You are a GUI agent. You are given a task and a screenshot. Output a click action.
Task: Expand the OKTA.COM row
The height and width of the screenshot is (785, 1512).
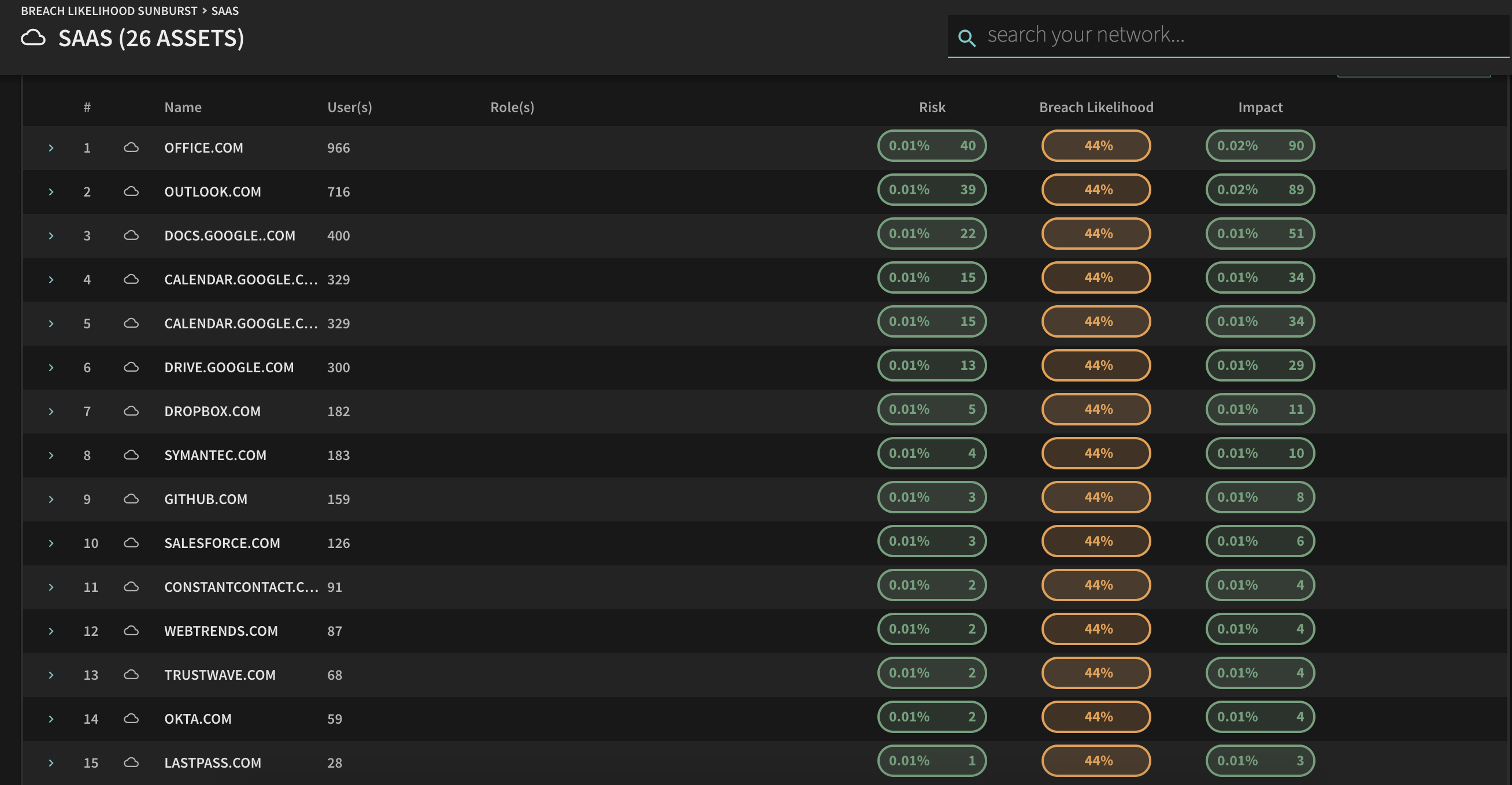point(51,719)
